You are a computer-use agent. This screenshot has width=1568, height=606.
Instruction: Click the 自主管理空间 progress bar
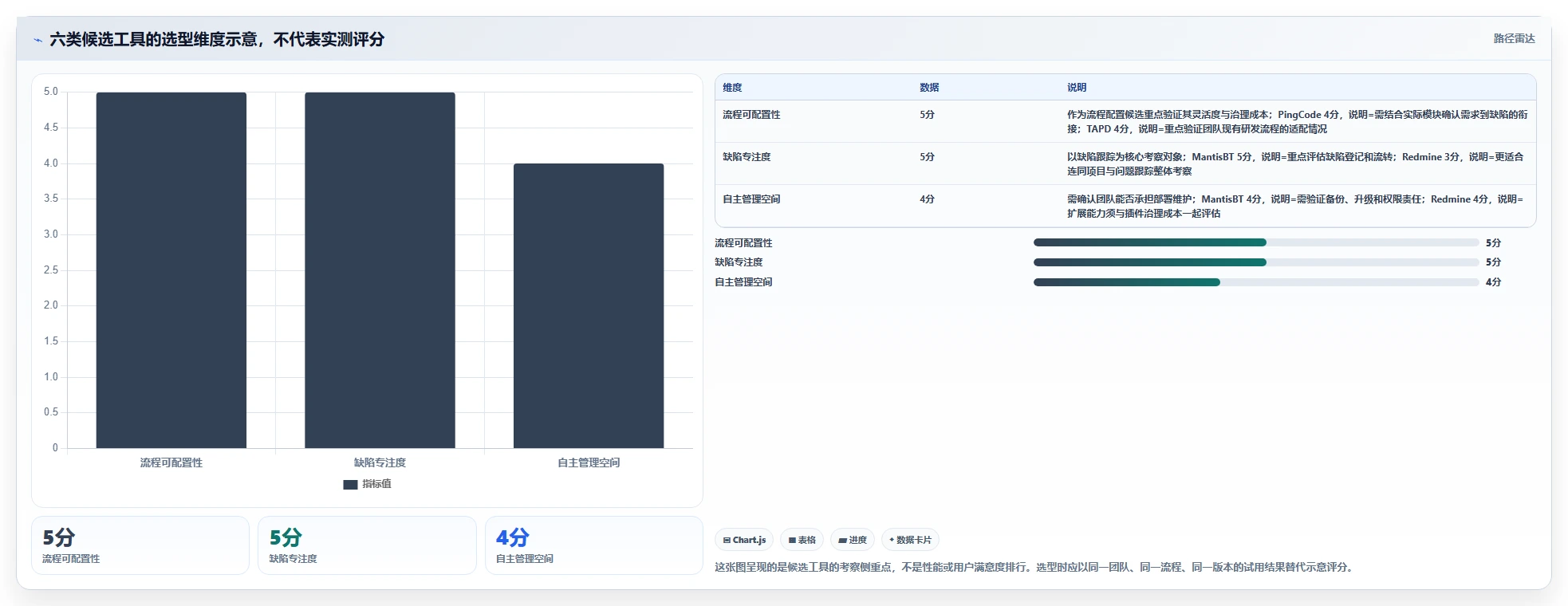[x=1255, y=282]
